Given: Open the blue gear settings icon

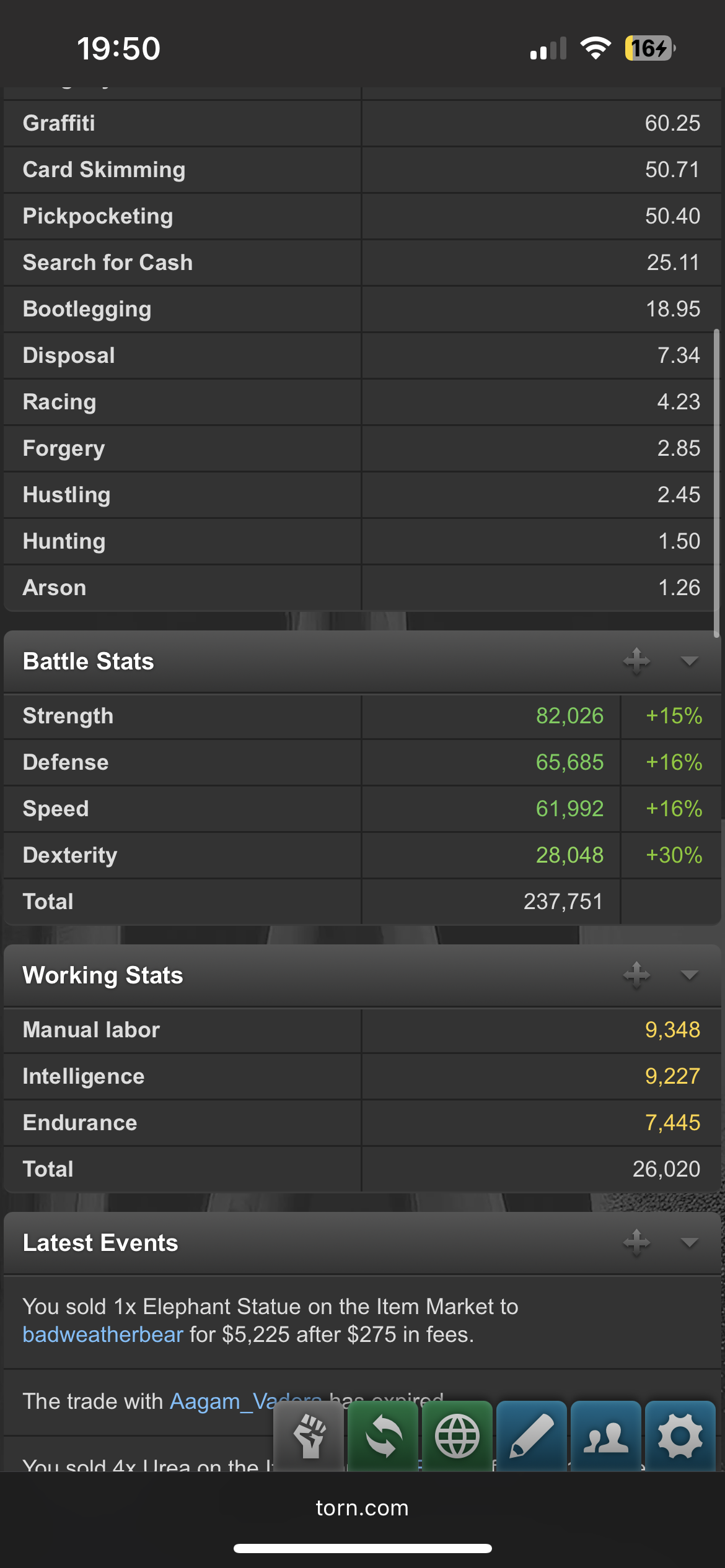Looking at the screenshot, I should 680,1436.
